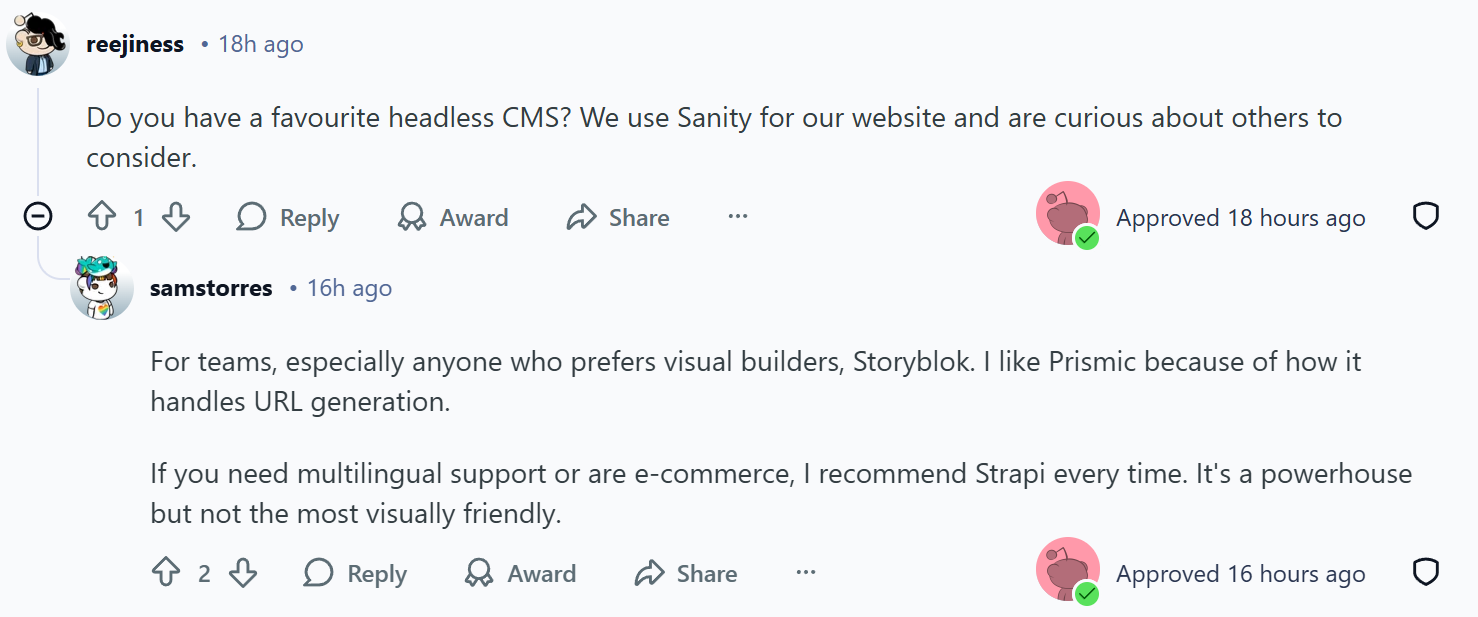Click reejiness's avatar image
The width and height of the screenshot is (1478, 617).
(x=38, y=45)
